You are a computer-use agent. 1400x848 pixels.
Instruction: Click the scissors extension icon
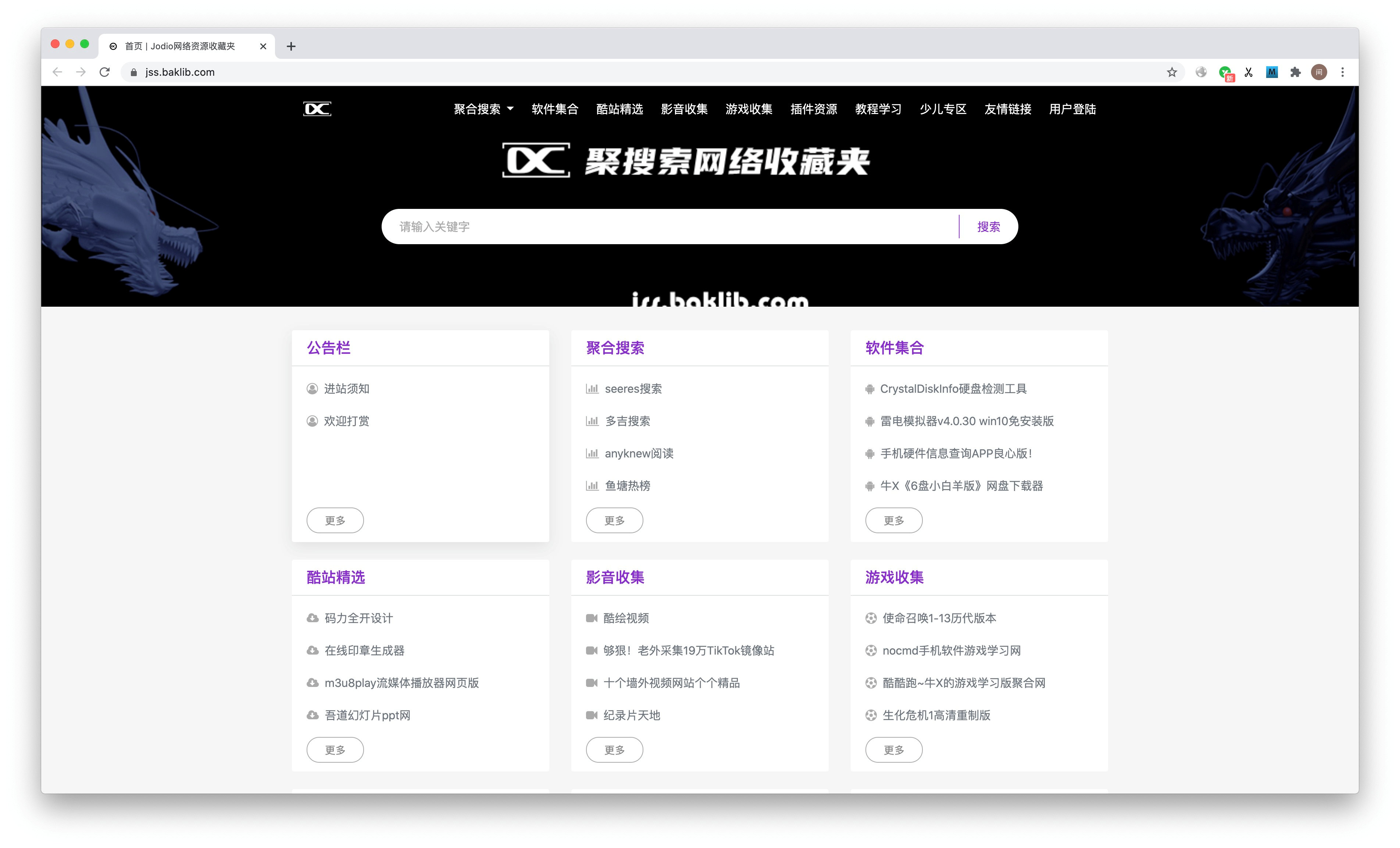[x=1248, y=72]
